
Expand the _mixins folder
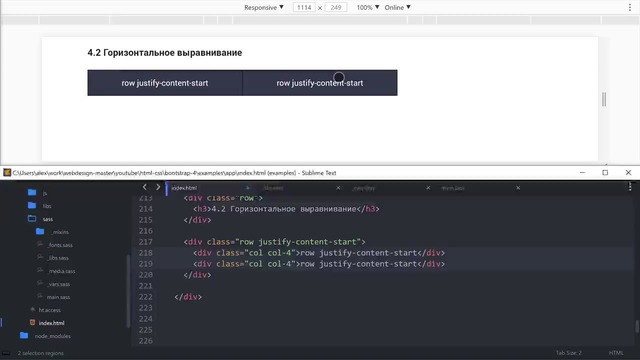click(x=60, y=232)
